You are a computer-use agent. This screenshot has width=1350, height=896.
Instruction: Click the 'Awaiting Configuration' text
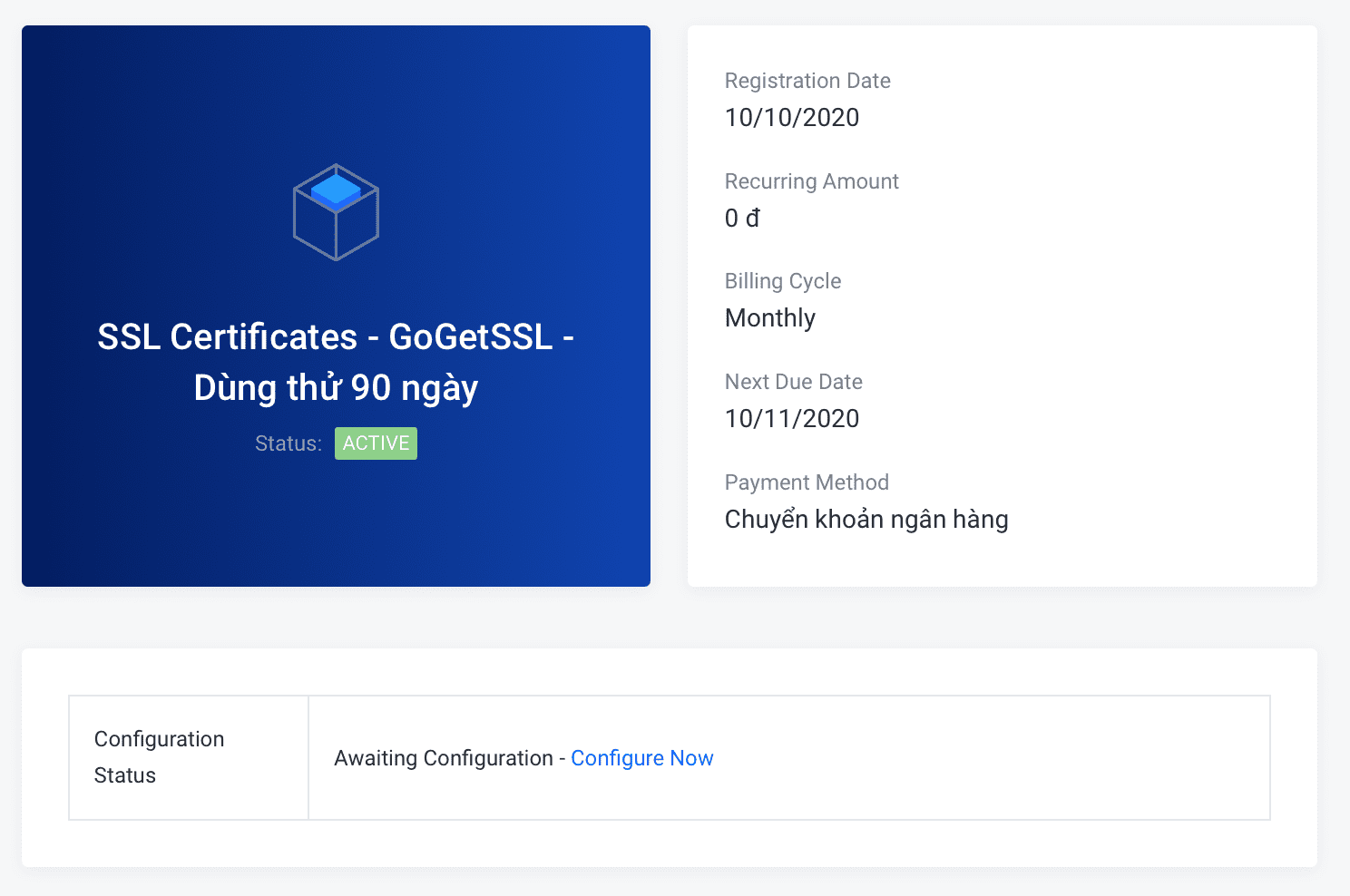coord(443,758)
